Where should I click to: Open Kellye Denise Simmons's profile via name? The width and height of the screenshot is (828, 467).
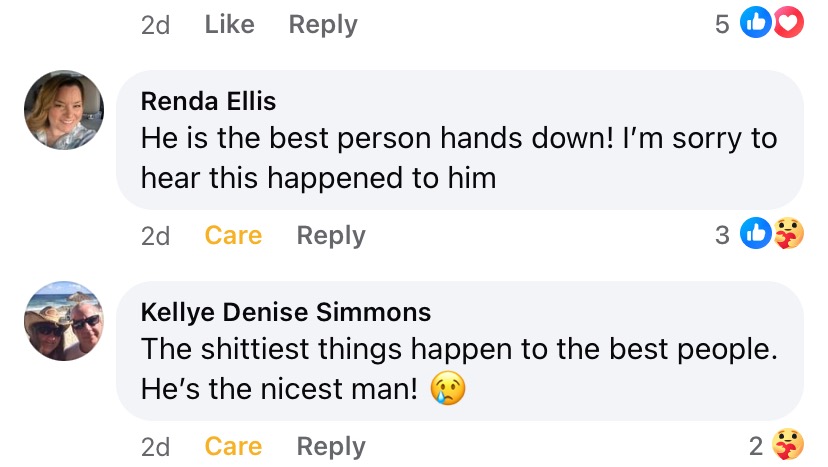(x=286, y=312)
